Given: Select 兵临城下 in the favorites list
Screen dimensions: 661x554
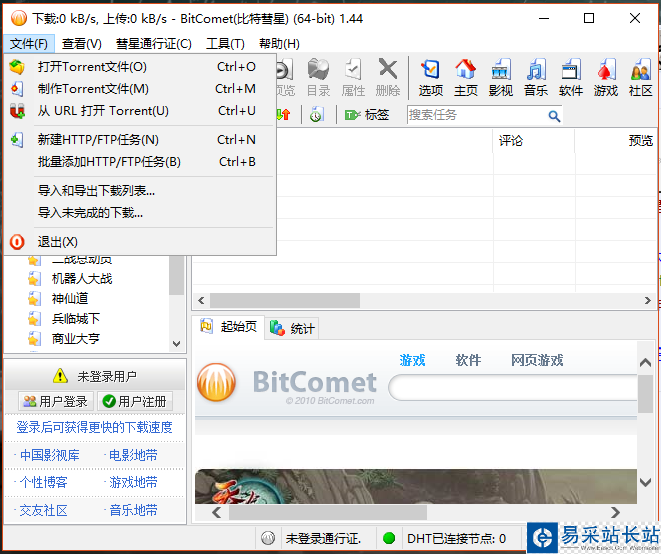Looking at the screenshot, I should (x=76, y=318).
